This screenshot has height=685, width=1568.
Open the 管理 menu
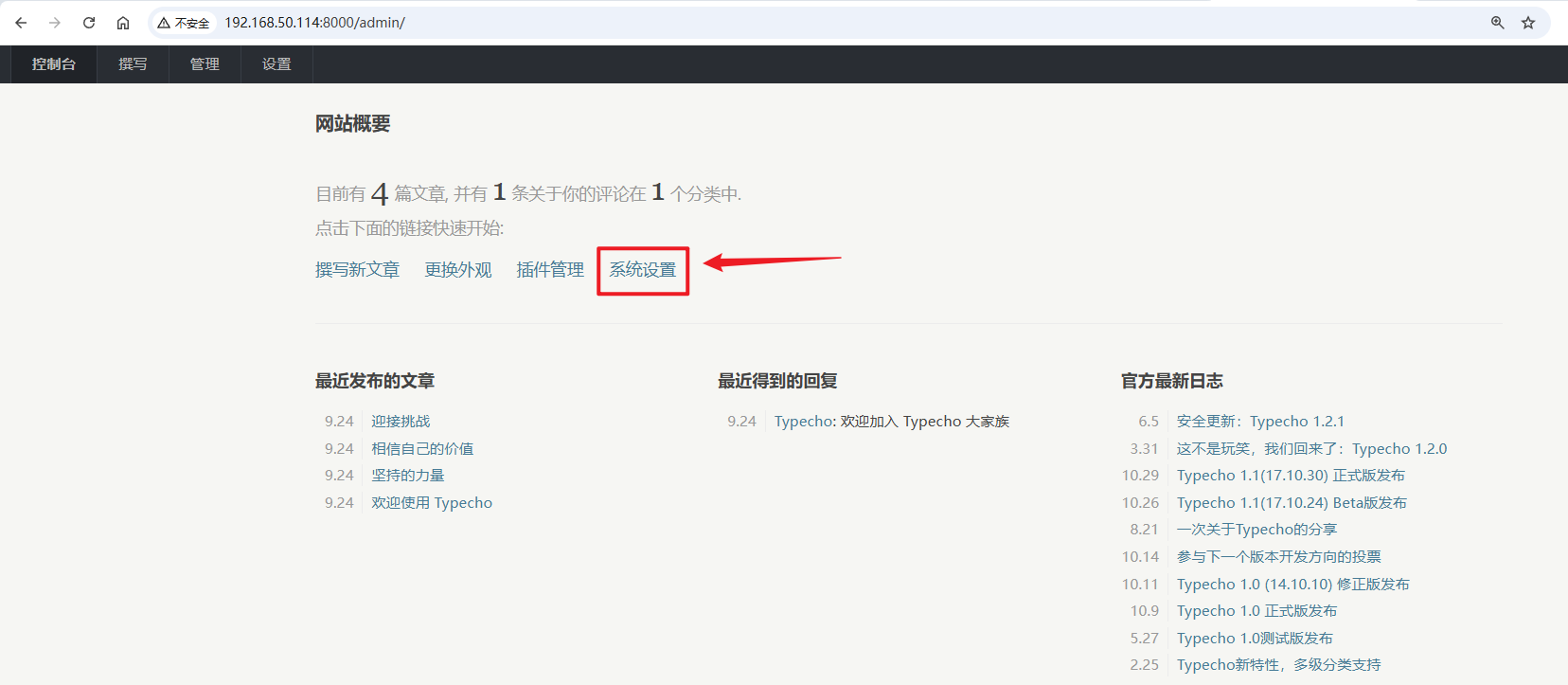(205, 64)
